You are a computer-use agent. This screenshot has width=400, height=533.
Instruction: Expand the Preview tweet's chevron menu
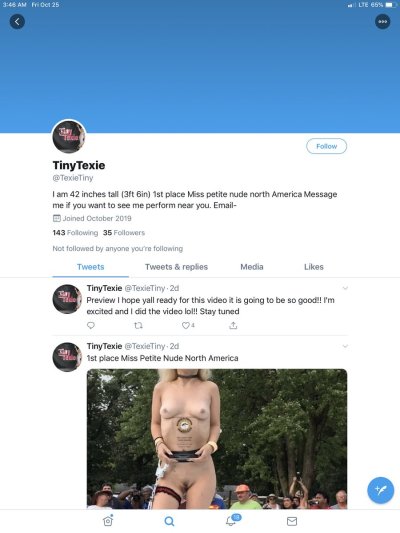(345, 288)
